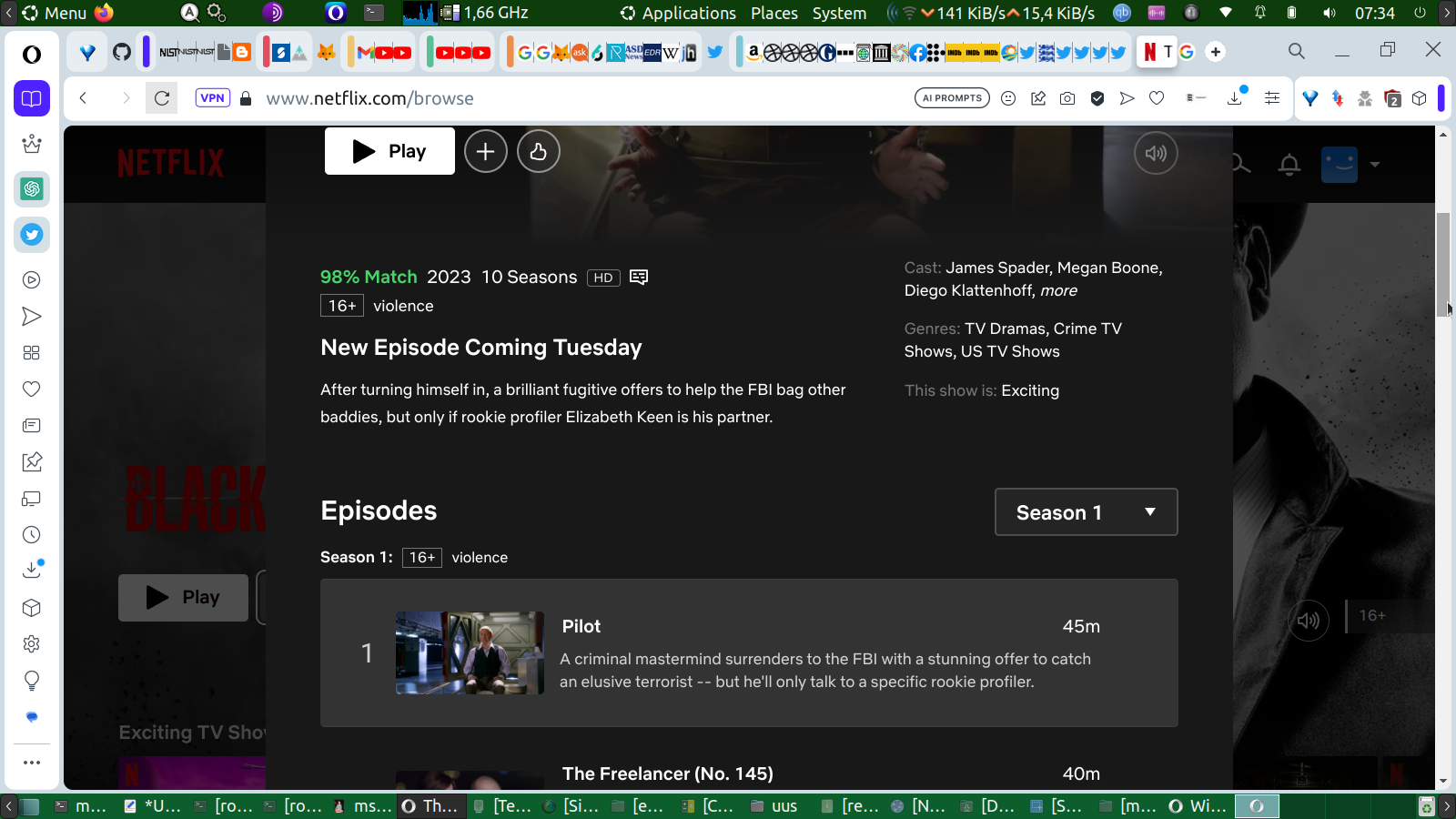Mute the trailer audio in the details panel
Viewport: 1456px width, 819px height.
(1156, 154)
